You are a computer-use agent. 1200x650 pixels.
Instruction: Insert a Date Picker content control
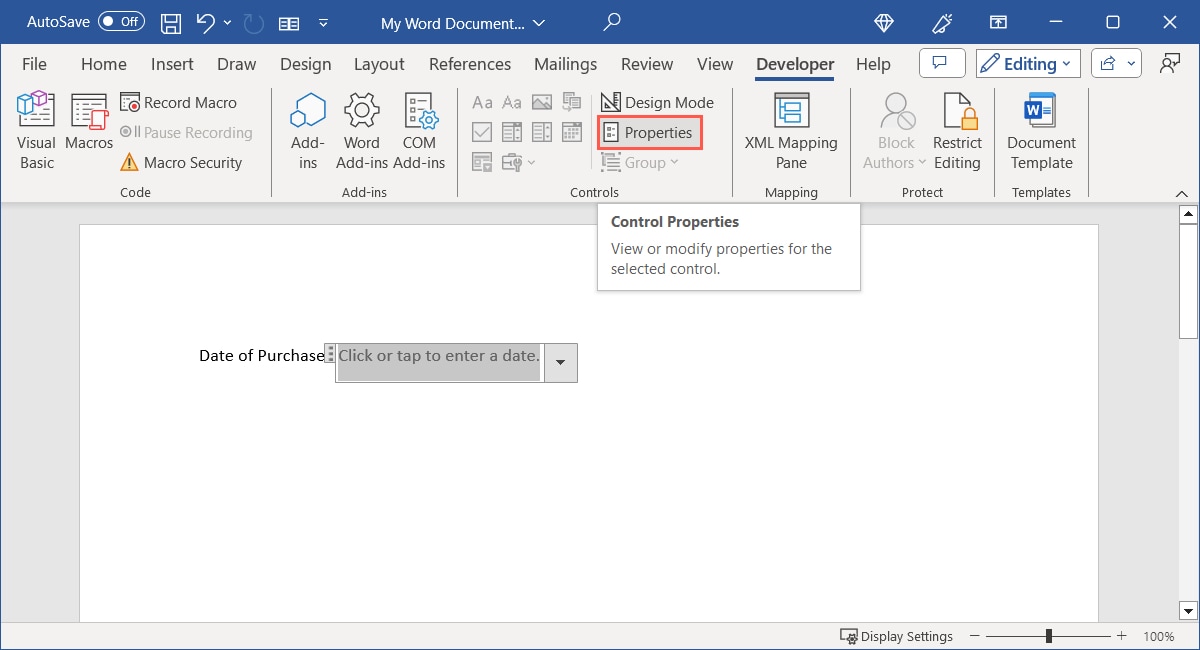point(572,131)
